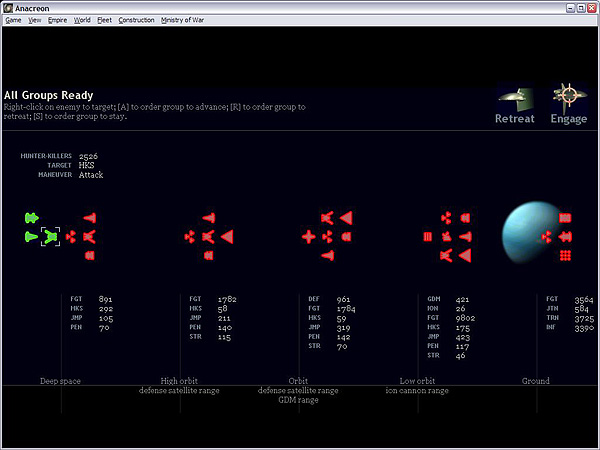Target the striped-bars GDM icon in low orbit
Screen dimensions: 600x450
(x=428, y=237)
